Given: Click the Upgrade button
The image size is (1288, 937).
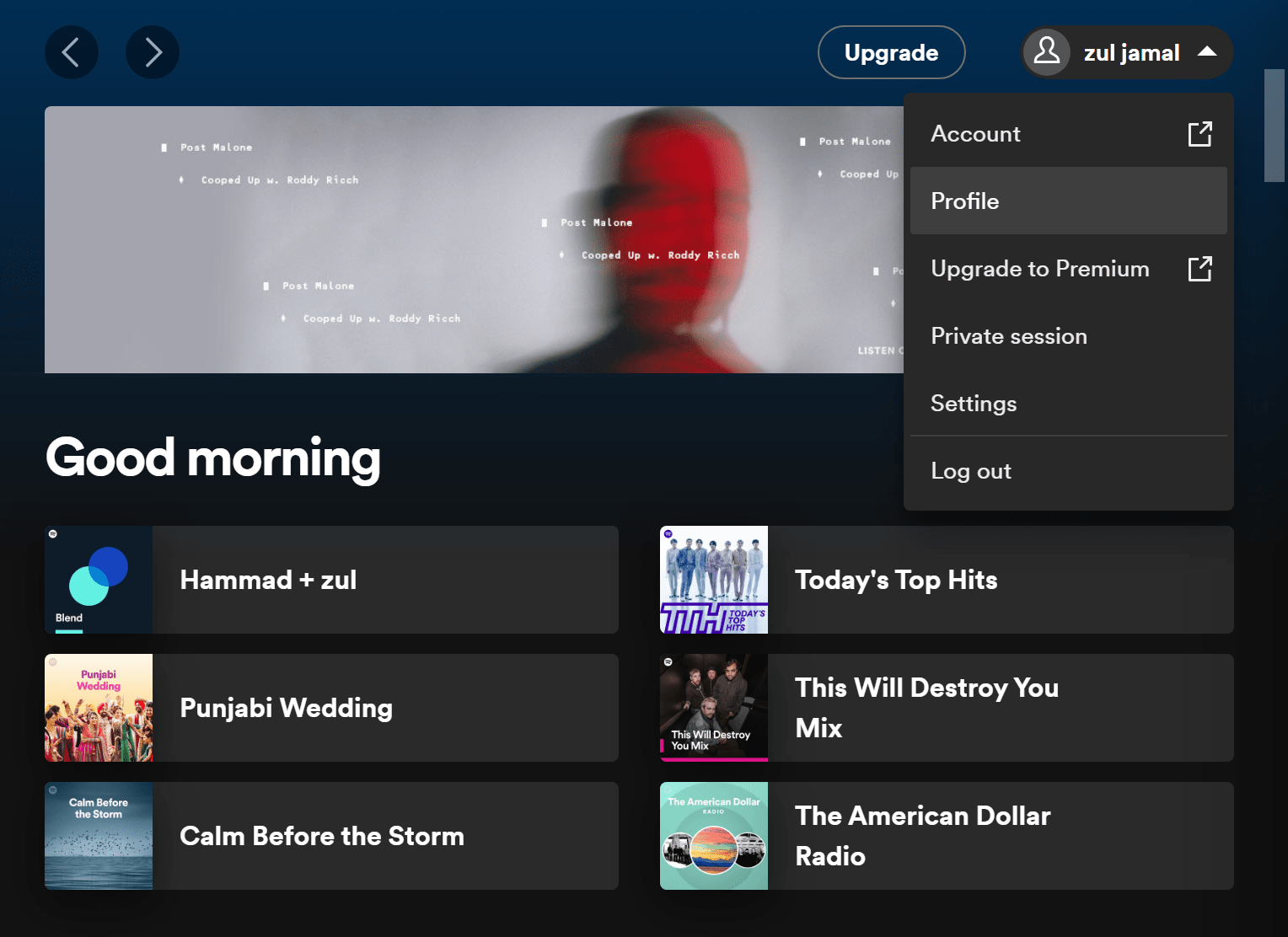Looking at the screenshot, I should click(x=892, y=52).
